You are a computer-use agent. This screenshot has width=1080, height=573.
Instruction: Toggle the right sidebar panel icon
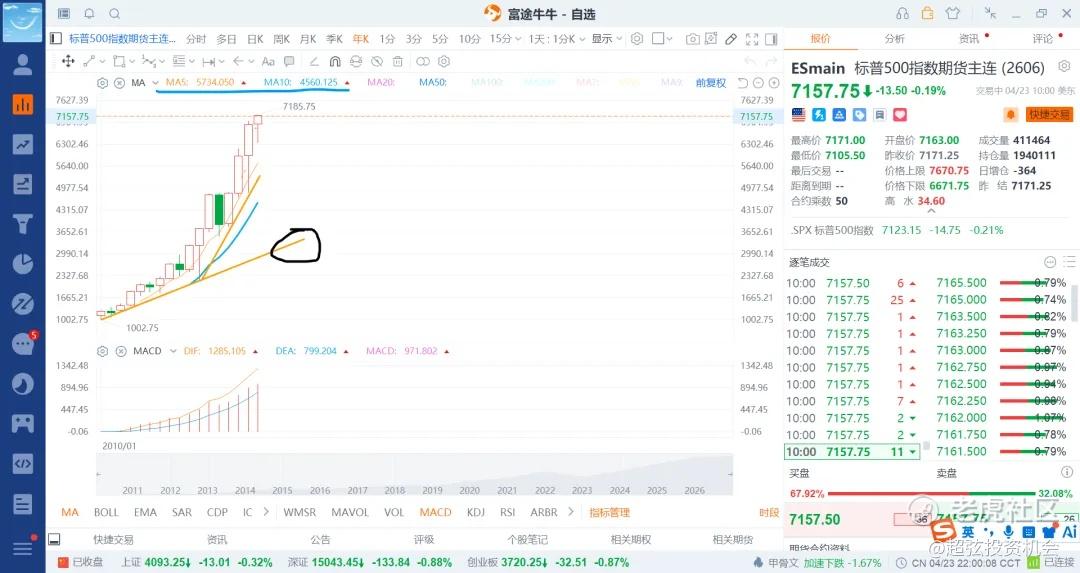pos(771,39)
